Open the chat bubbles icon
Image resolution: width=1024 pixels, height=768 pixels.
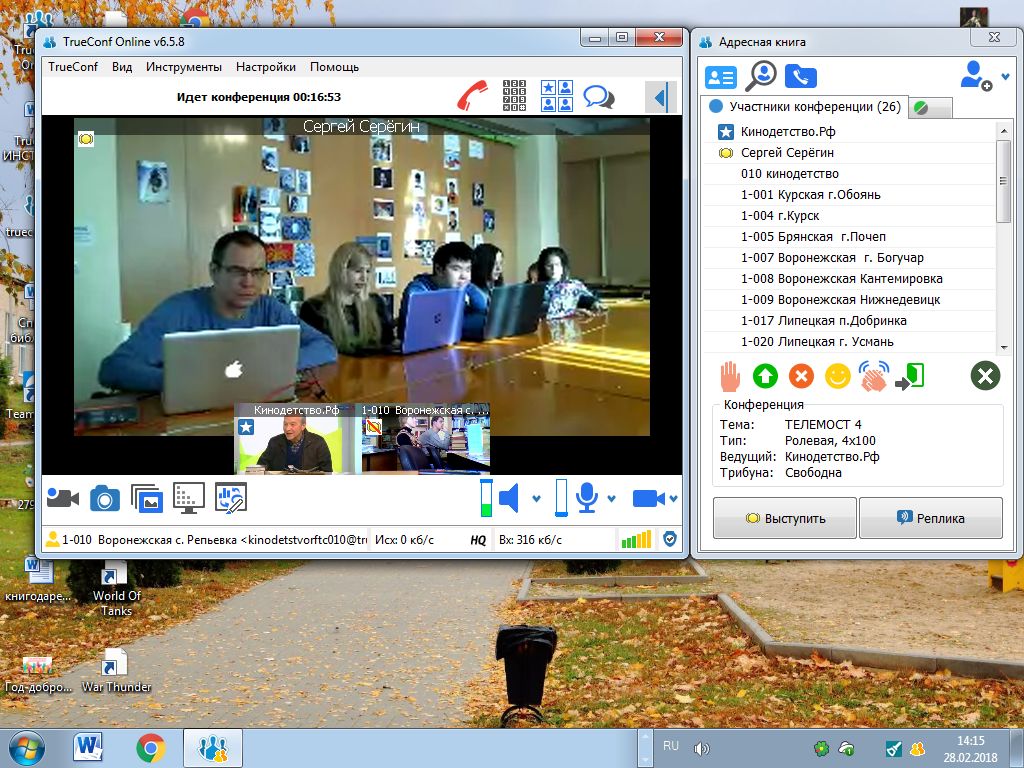pyautogui.click(x=598, y=97)
